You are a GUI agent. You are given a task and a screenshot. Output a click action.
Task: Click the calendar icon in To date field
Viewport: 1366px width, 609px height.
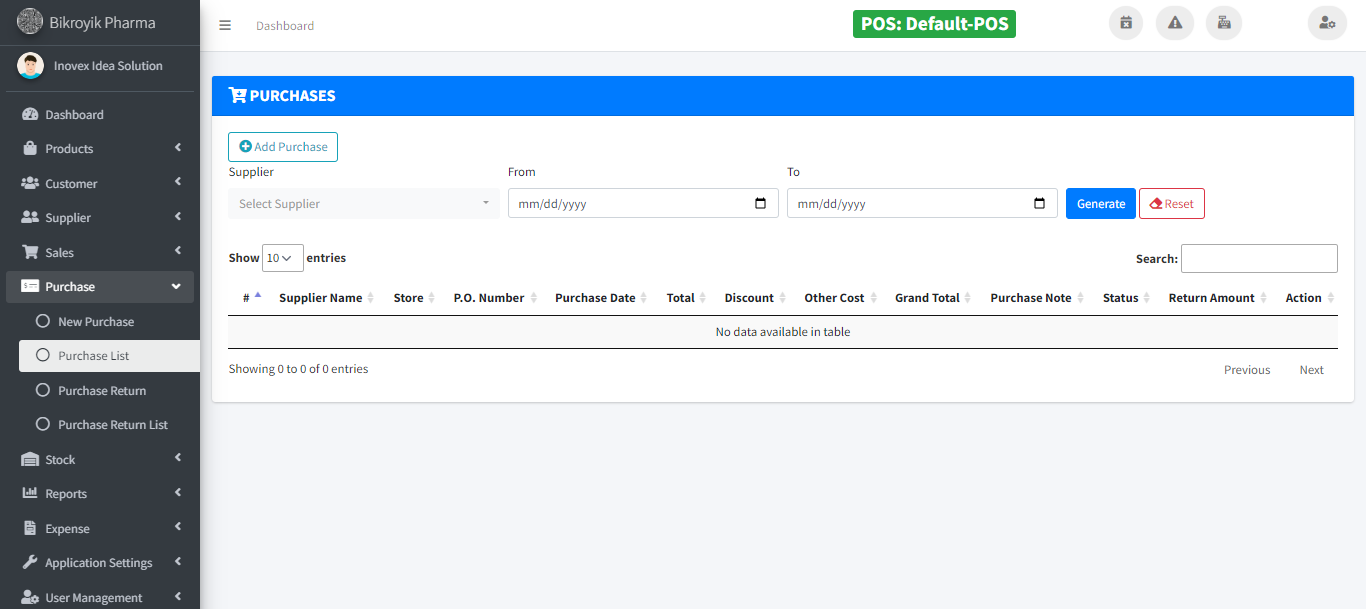pyautogui.click(x=1039, y=203)
